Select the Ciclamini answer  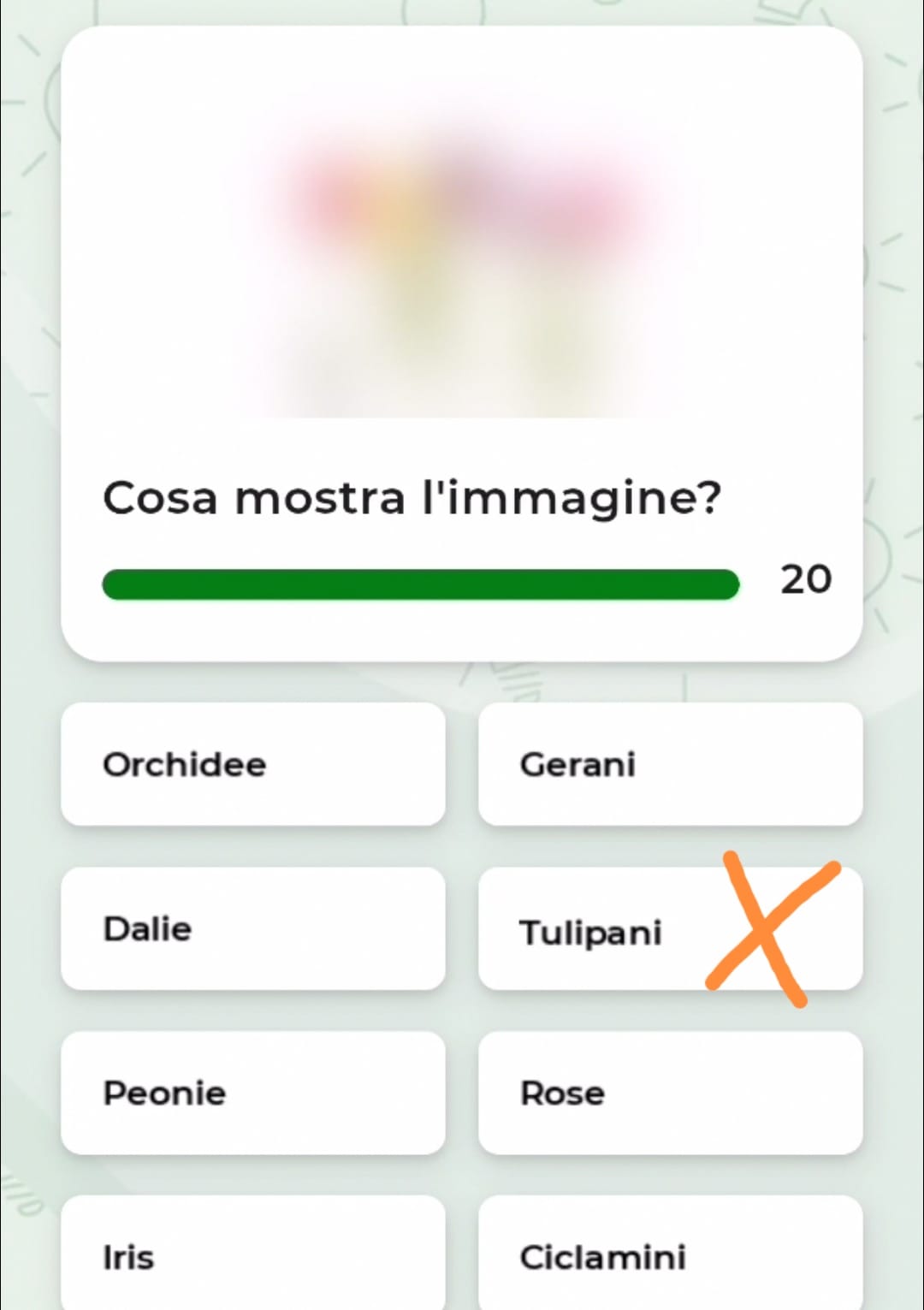click(670, 1254)
